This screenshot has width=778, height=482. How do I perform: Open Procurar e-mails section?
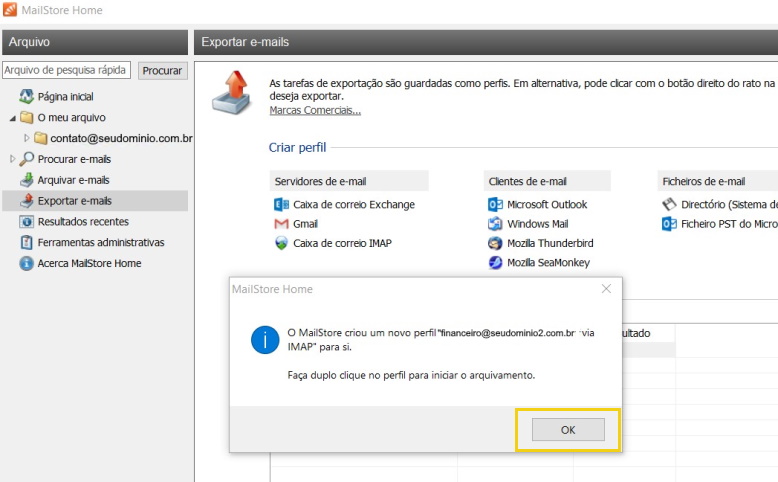point(74,159)
